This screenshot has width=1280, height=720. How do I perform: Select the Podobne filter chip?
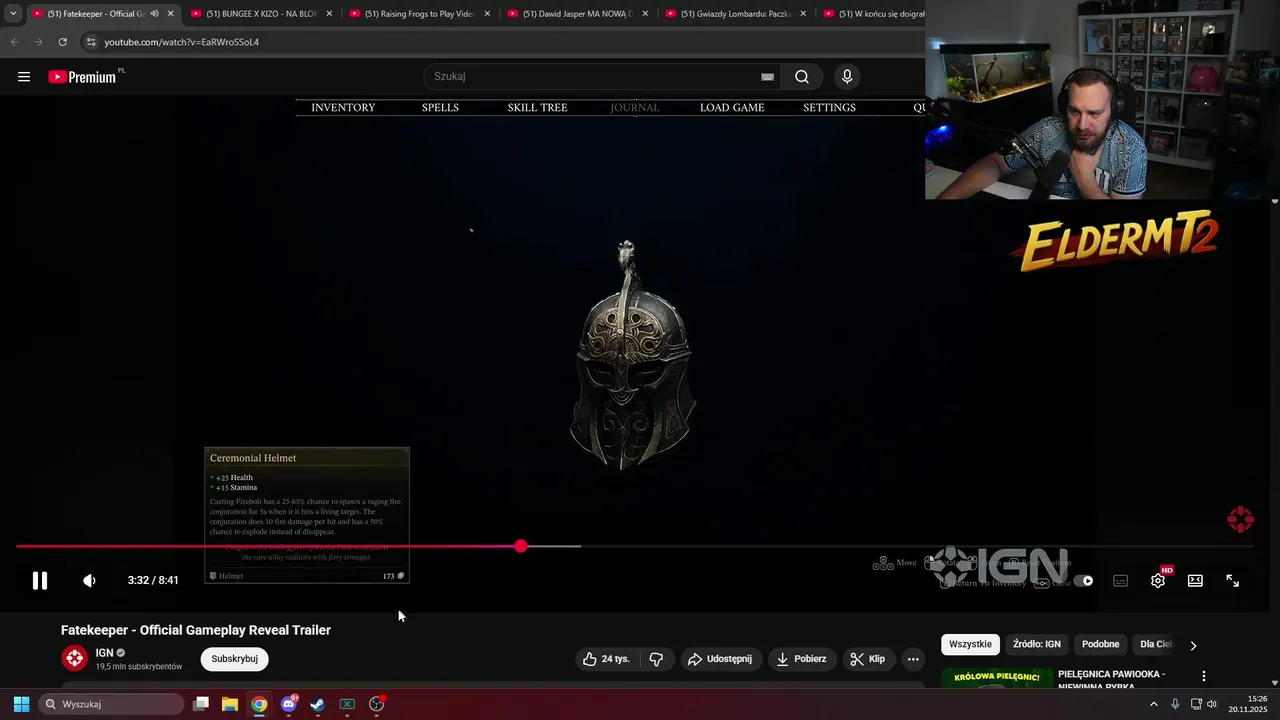click(1100, 644)
